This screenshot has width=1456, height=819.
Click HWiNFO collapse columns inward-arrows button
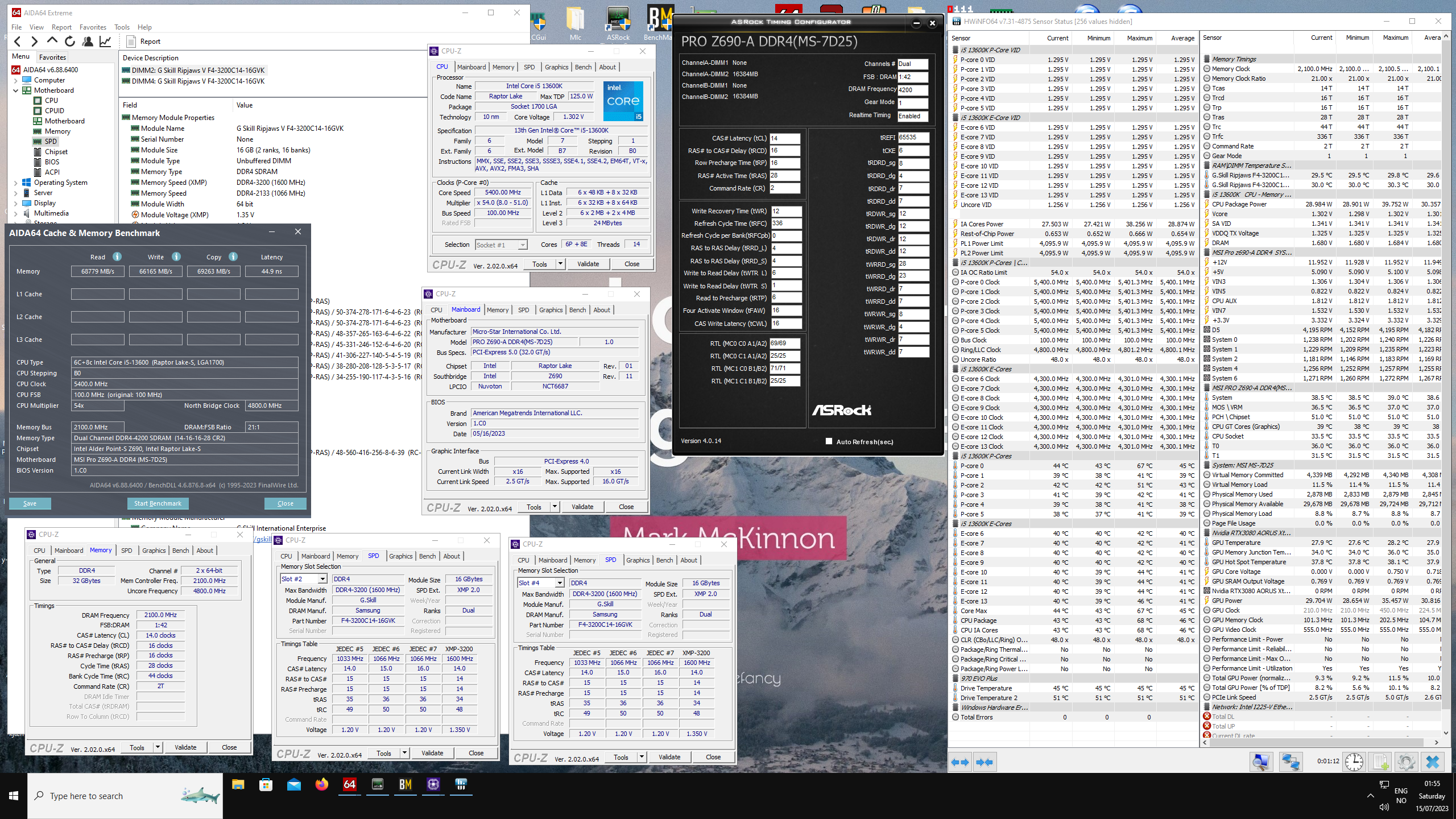[985, 762]
